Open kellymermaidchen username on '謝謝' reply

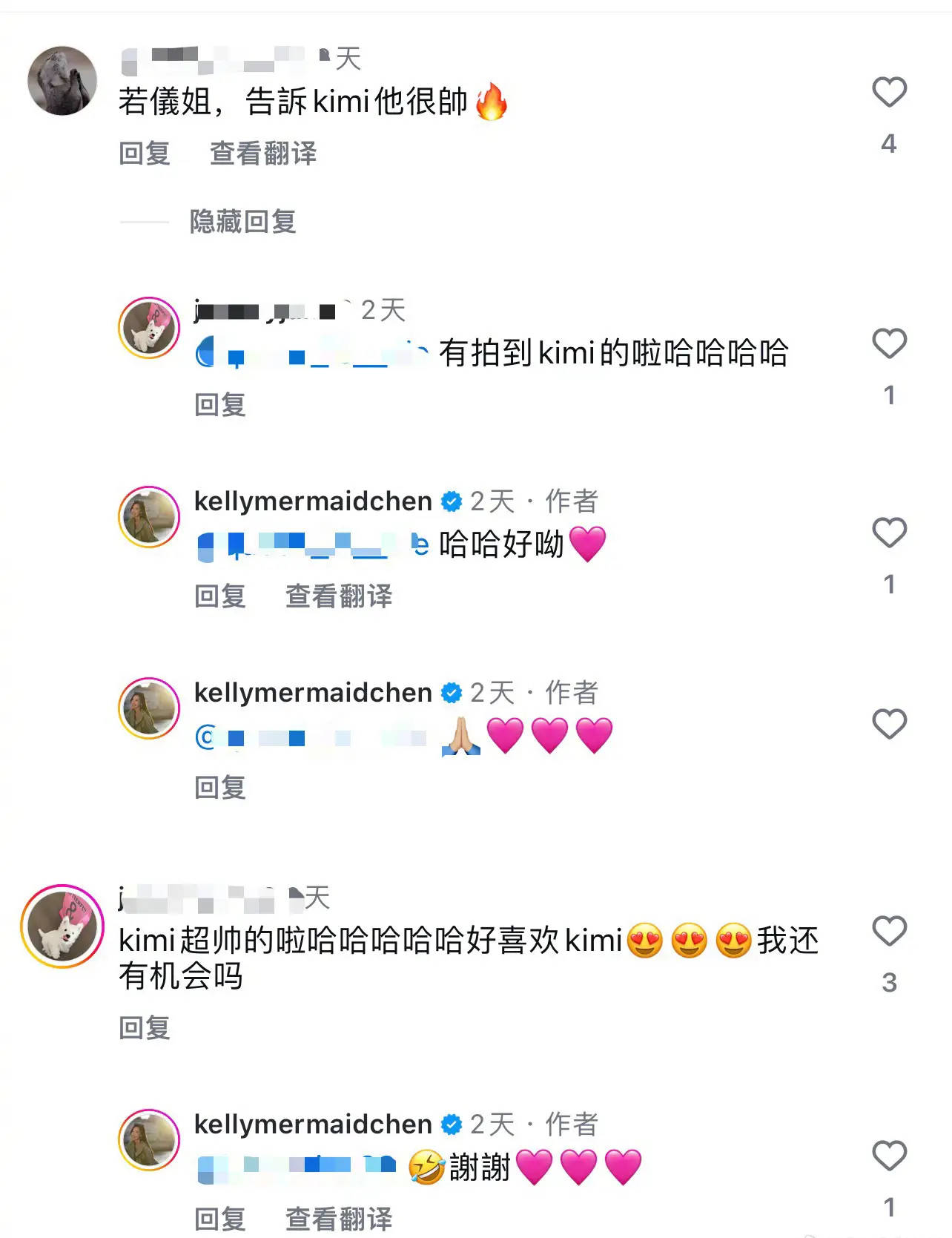(313, 1125)
